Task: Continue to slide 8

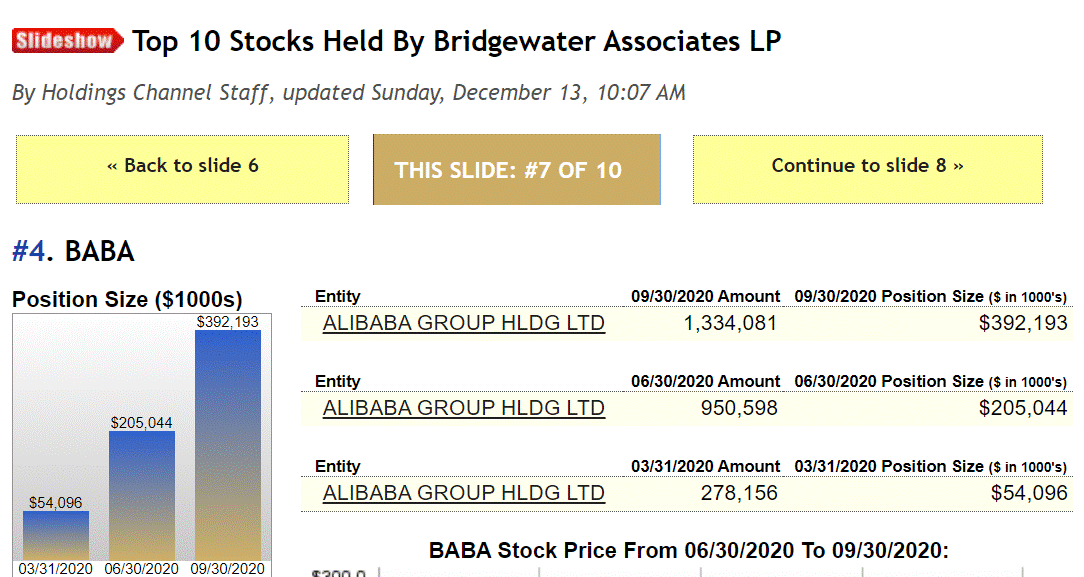Action: coord(867,167)
